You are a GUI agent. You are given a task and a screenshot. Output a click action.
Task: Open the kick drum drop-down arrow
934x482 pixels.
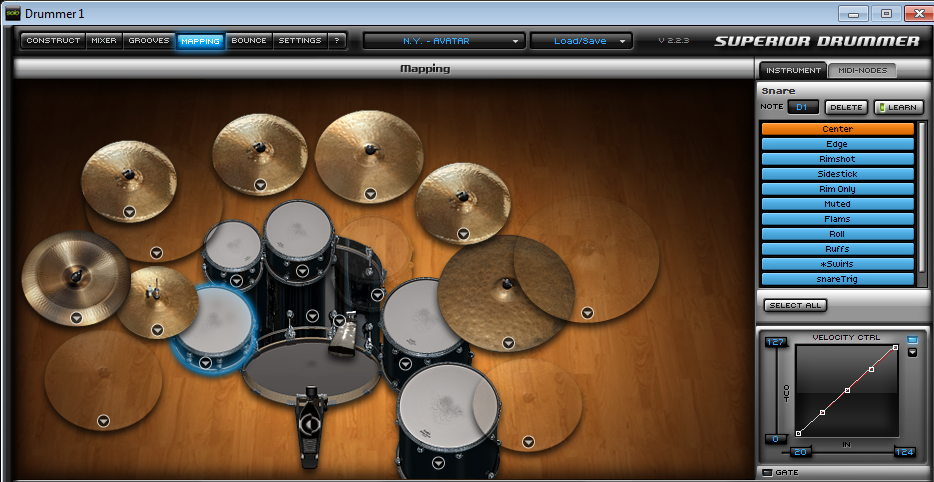pyautogui.click(x=313, y=316)
